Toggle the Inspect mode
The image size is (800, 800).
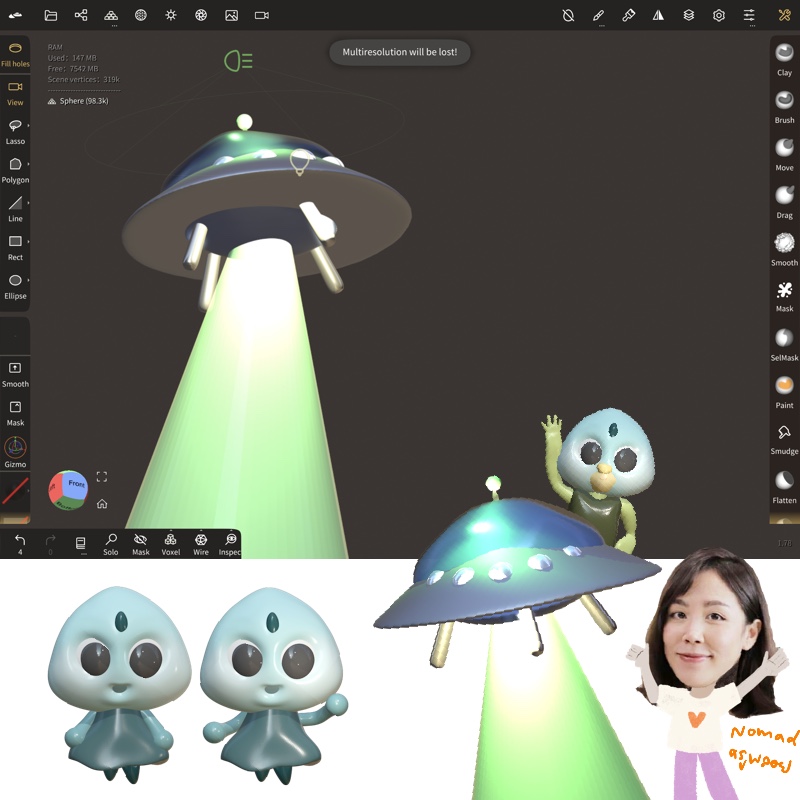230,544
